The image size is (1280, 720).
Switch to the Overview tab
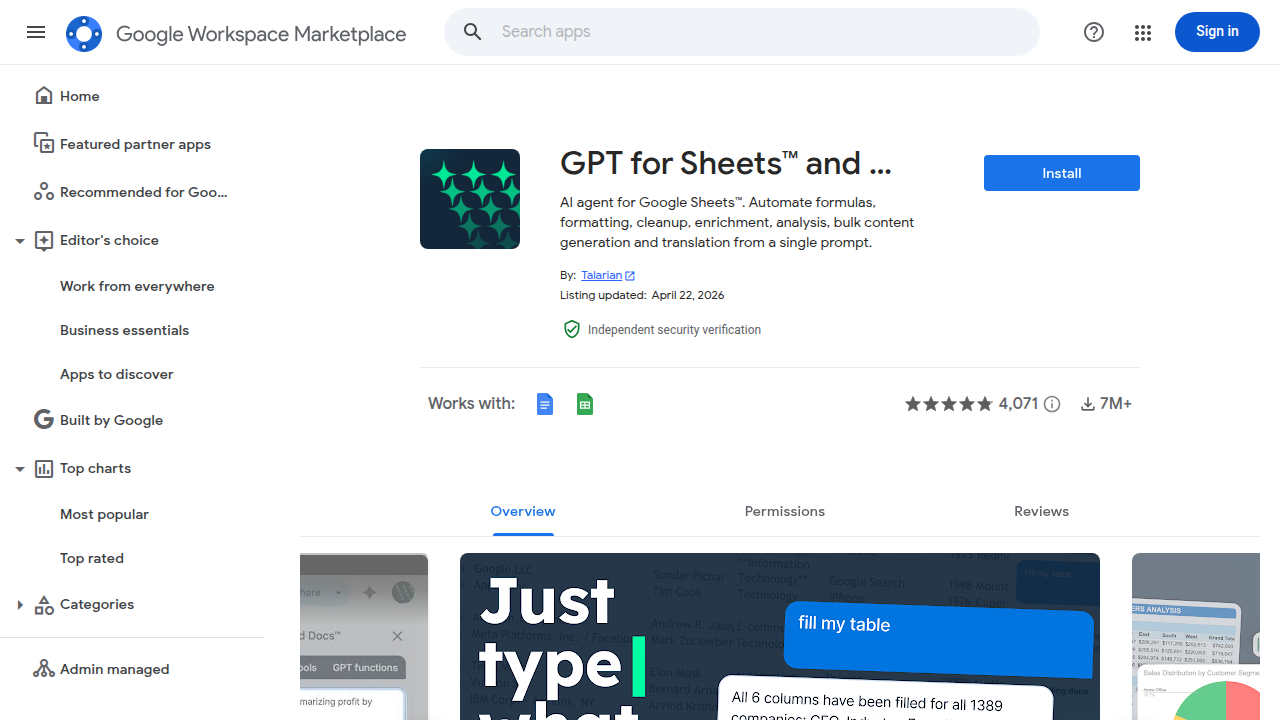tap(523, 511)
